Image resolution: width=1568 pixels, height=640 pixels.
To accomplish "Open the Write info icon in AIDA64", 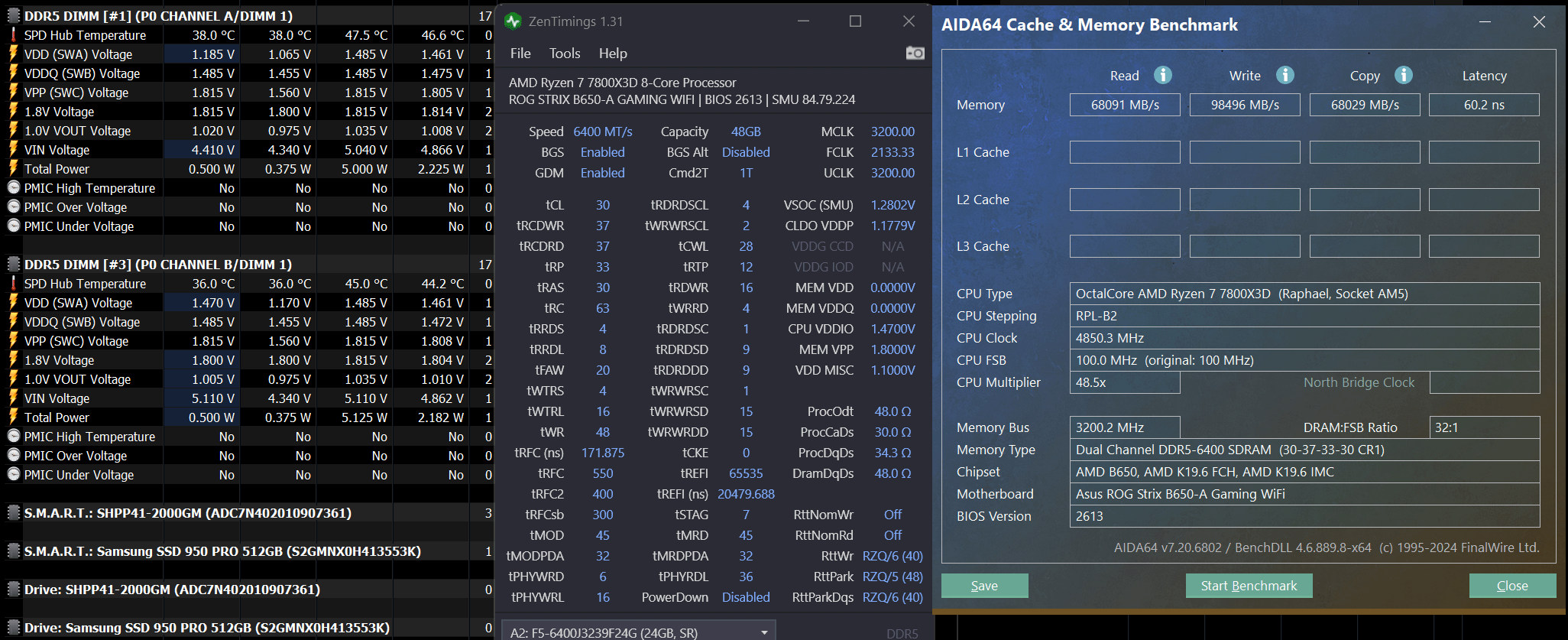I will tap(1285, 75).
